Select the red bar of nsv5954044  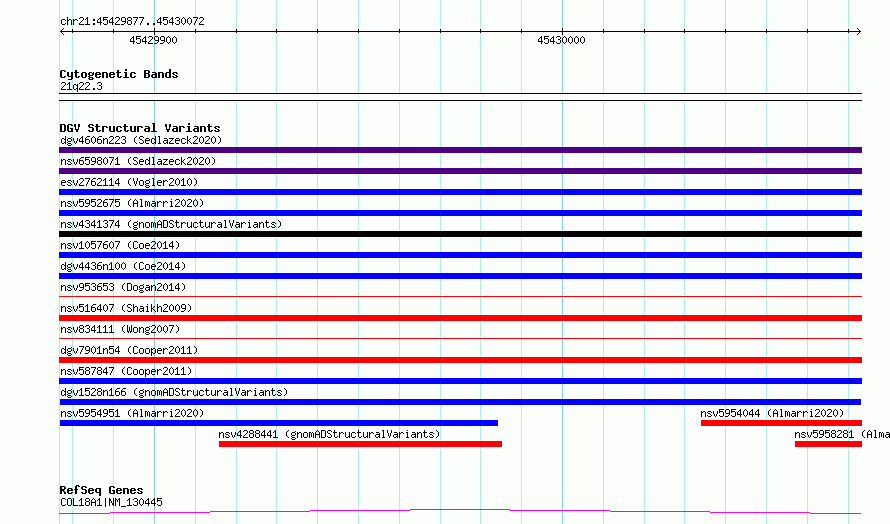tap(782, 423)
